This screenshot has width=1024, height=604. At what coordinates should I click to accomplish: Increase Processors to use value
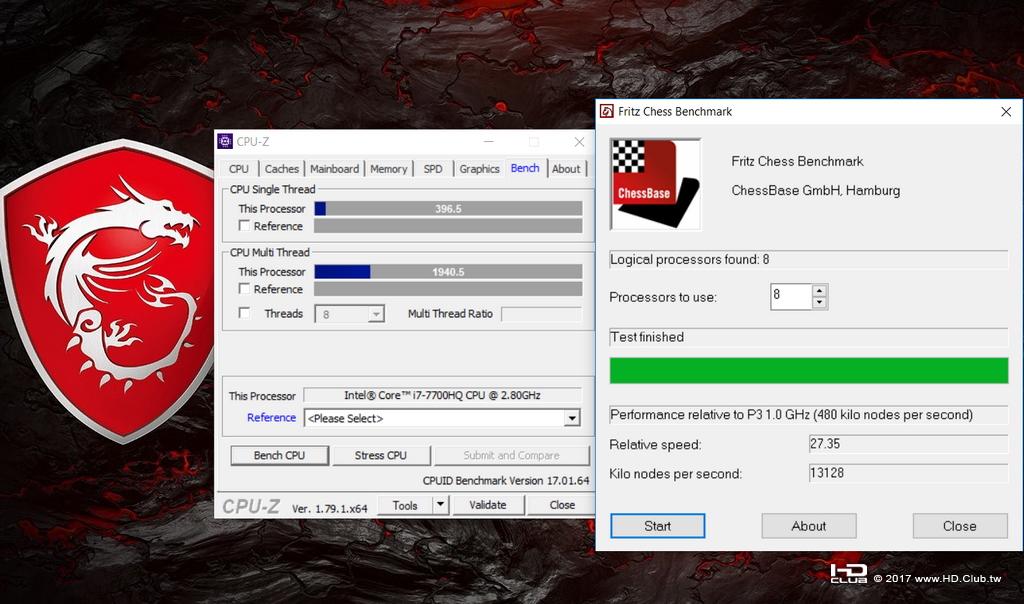[x=820, y=290]
